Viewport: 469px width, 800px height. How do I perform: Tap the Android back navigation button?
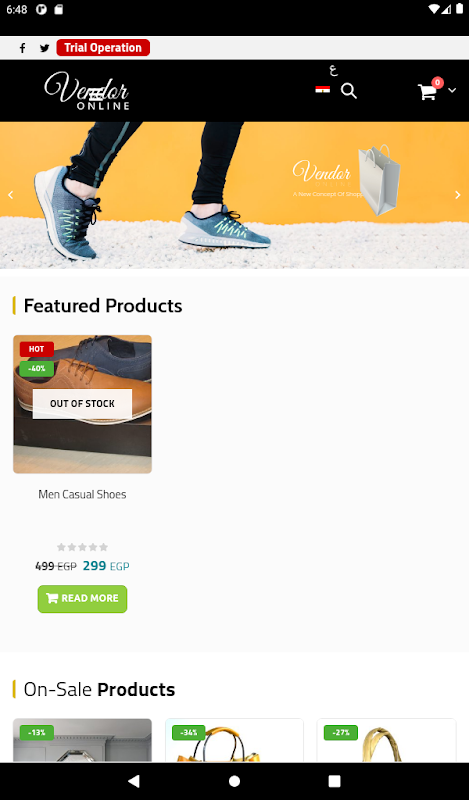(134, 781)
